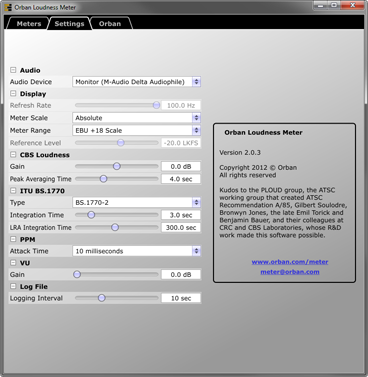The width and height of the screenshot is (368, 377).
Task: Click the LRA Integration Time 300.0 sec field
Action: (181, 228)
